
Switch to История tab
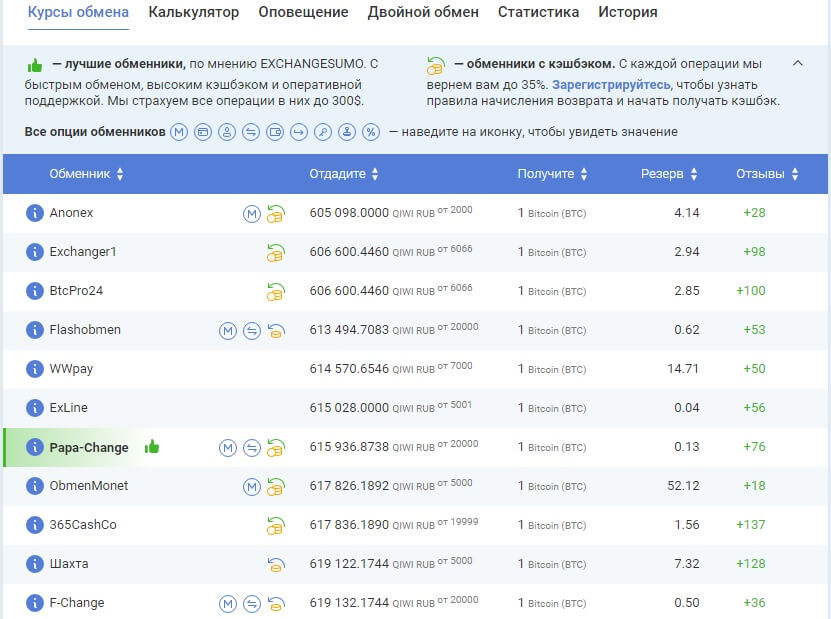click(627, 12)
